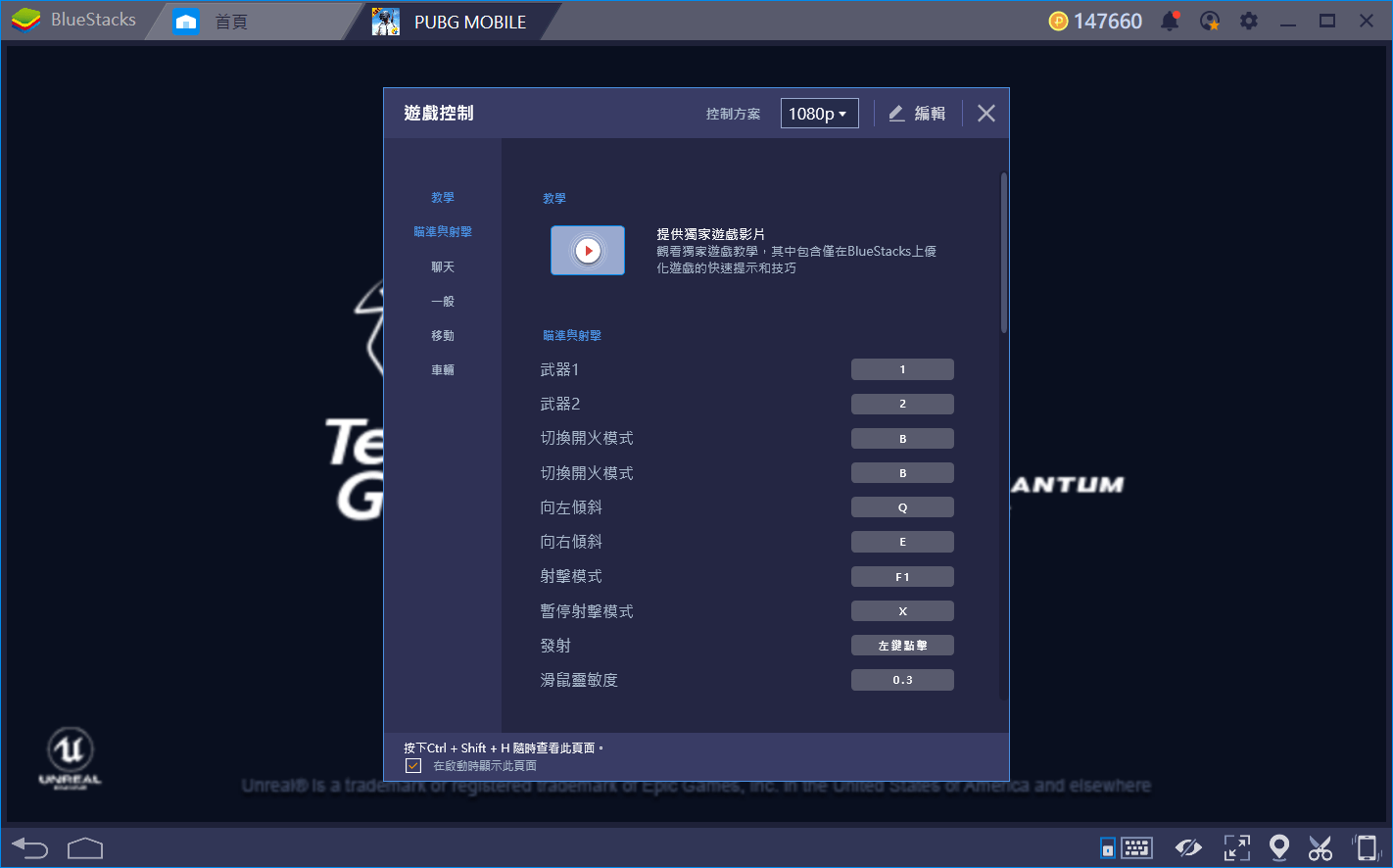Toggle the 在啟動時顯示此頁面 checkbox
The width and height of the screenshot is (1393, 868).
point(413,766)
